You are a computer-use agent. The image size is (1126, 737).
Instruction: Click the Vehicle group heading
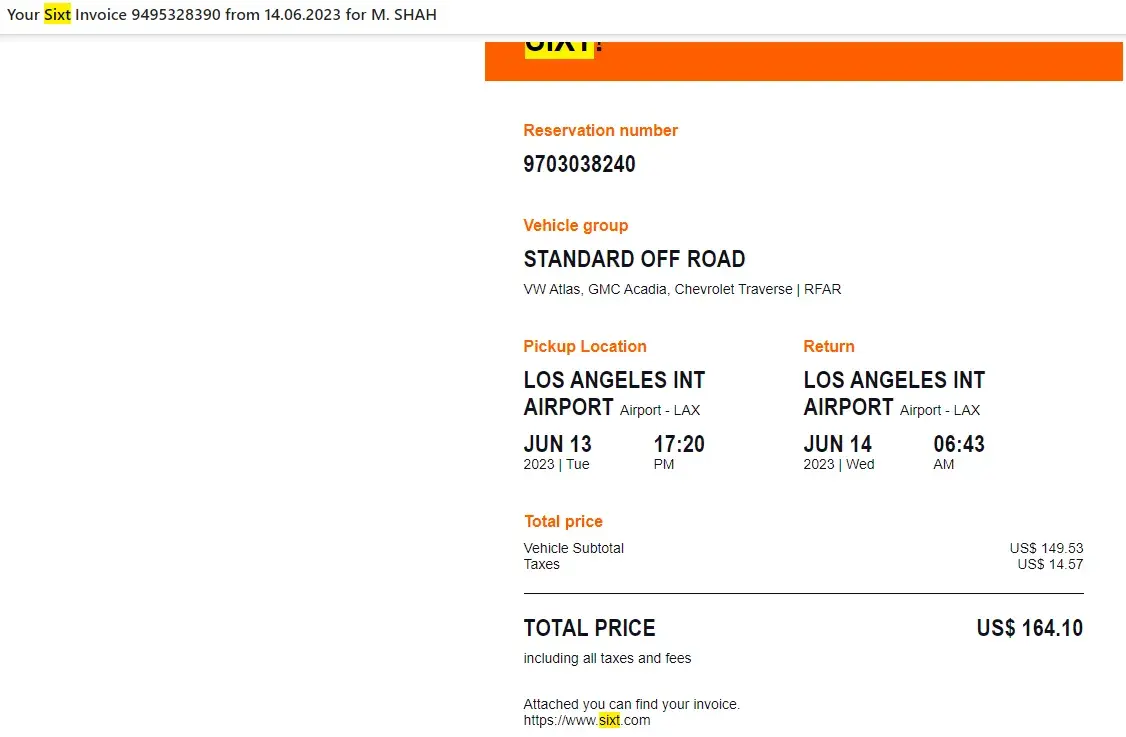click(575, 225)
